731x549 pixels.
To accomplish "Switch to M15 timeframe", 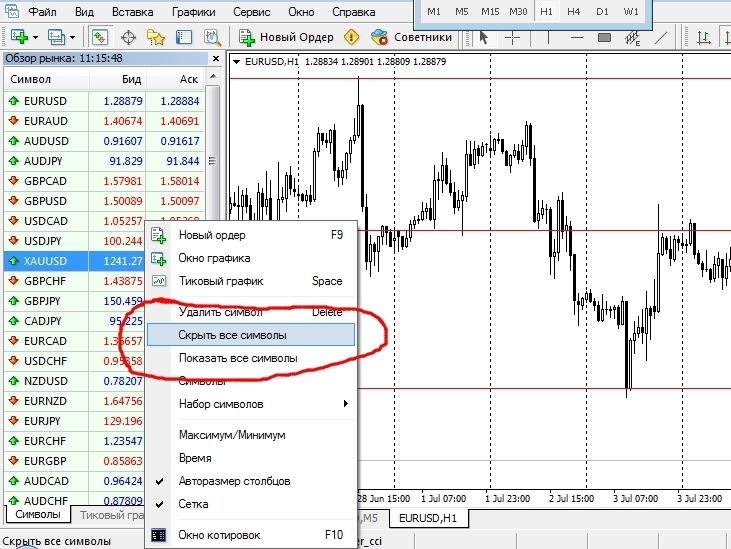I will pos(490,12).
